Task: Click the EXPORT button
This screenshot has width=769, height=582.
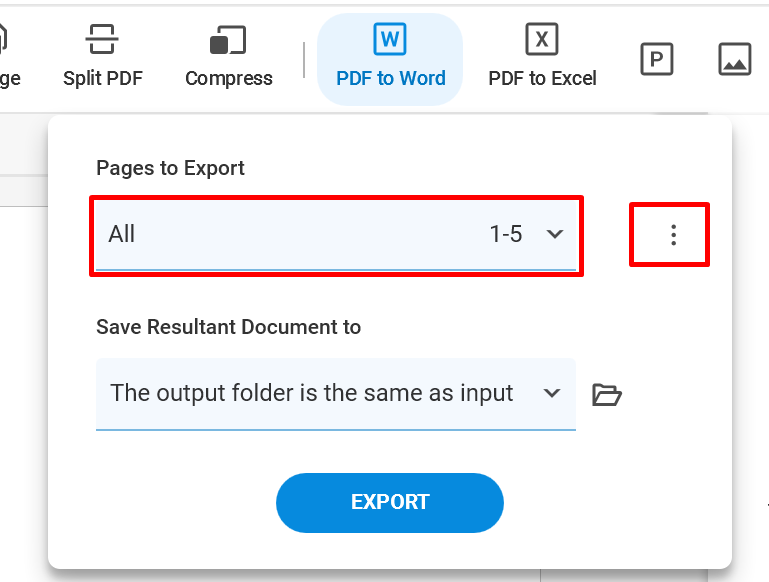Action: click(390, 503)
